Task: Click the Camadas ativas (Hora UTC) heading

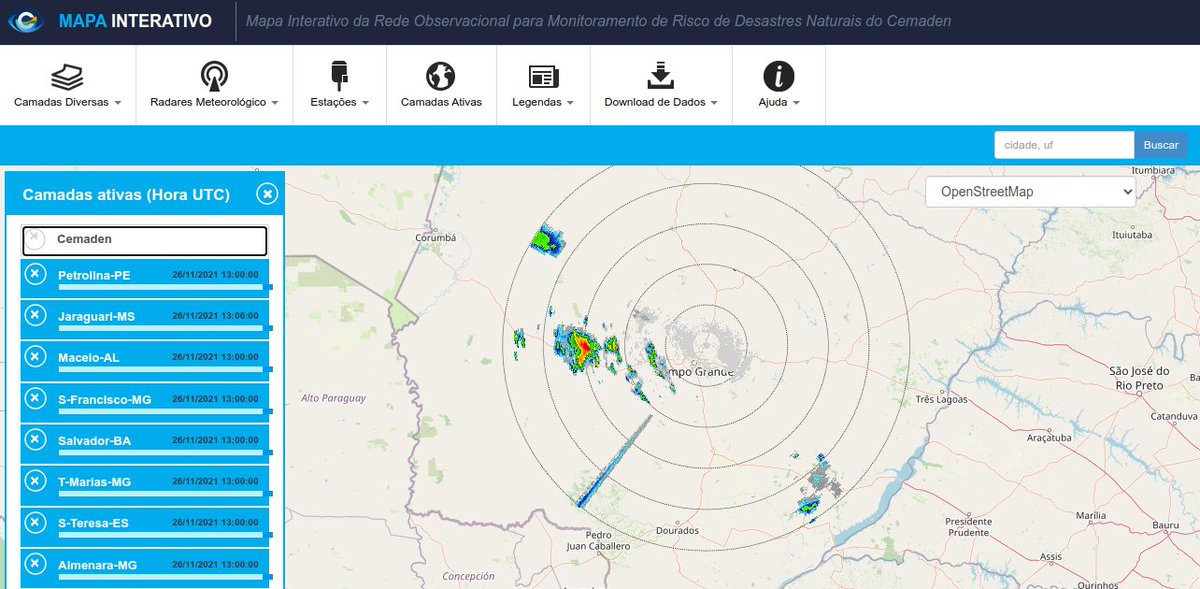Action: (126, 195)
